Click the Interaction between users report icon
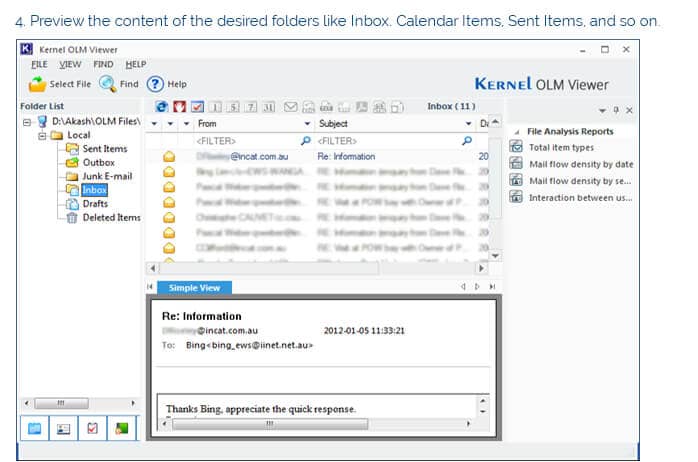This screenshot has width=698, height=462. [x=516, y=196]
